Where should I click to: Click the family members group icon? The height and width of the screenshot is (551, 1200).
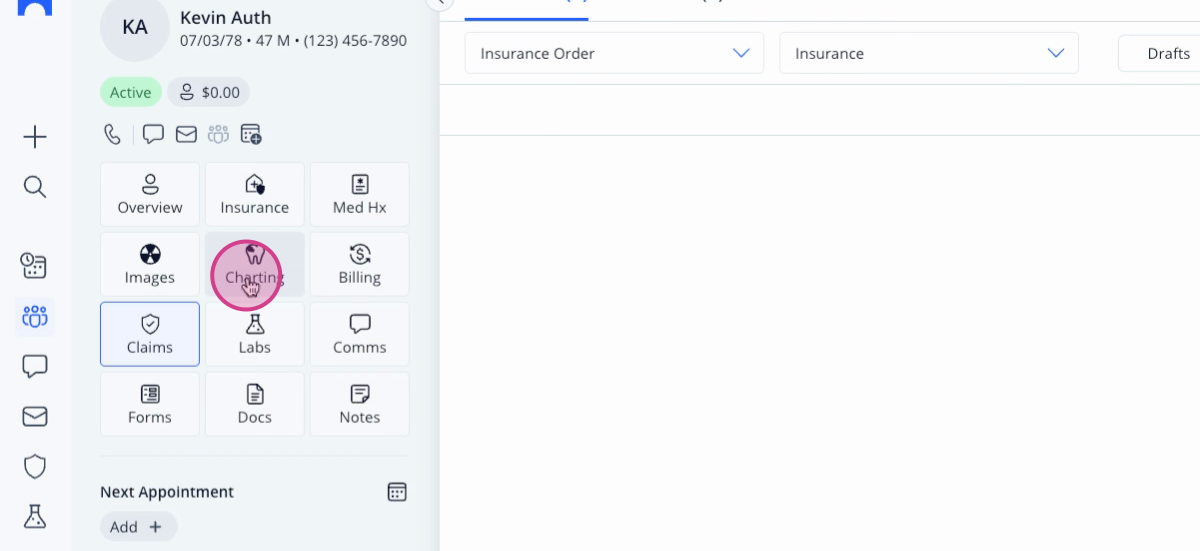point(218,134)
